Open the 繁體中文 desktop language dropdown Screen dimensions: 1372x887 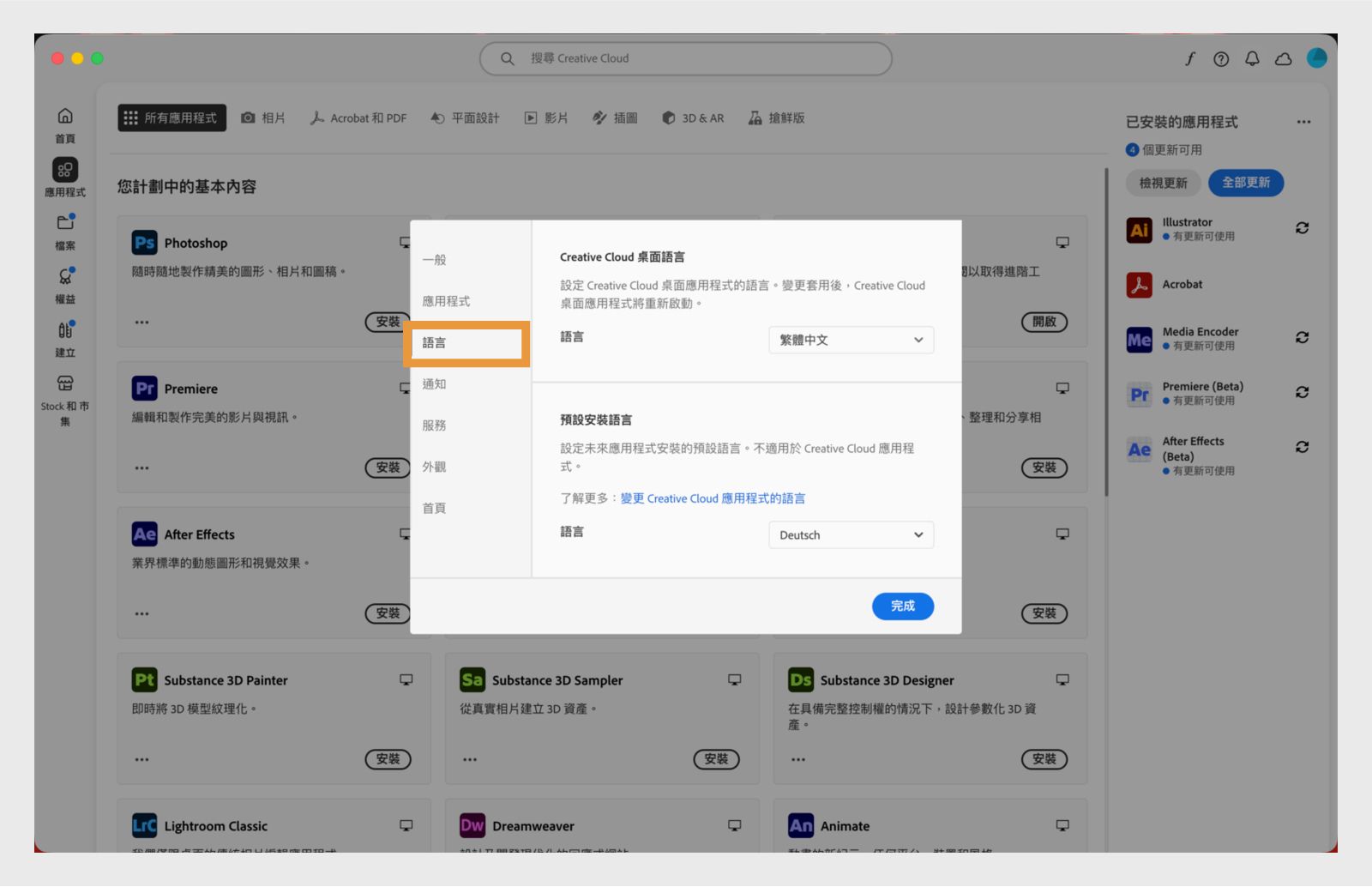pyautogui.click(x=851, y=340)
